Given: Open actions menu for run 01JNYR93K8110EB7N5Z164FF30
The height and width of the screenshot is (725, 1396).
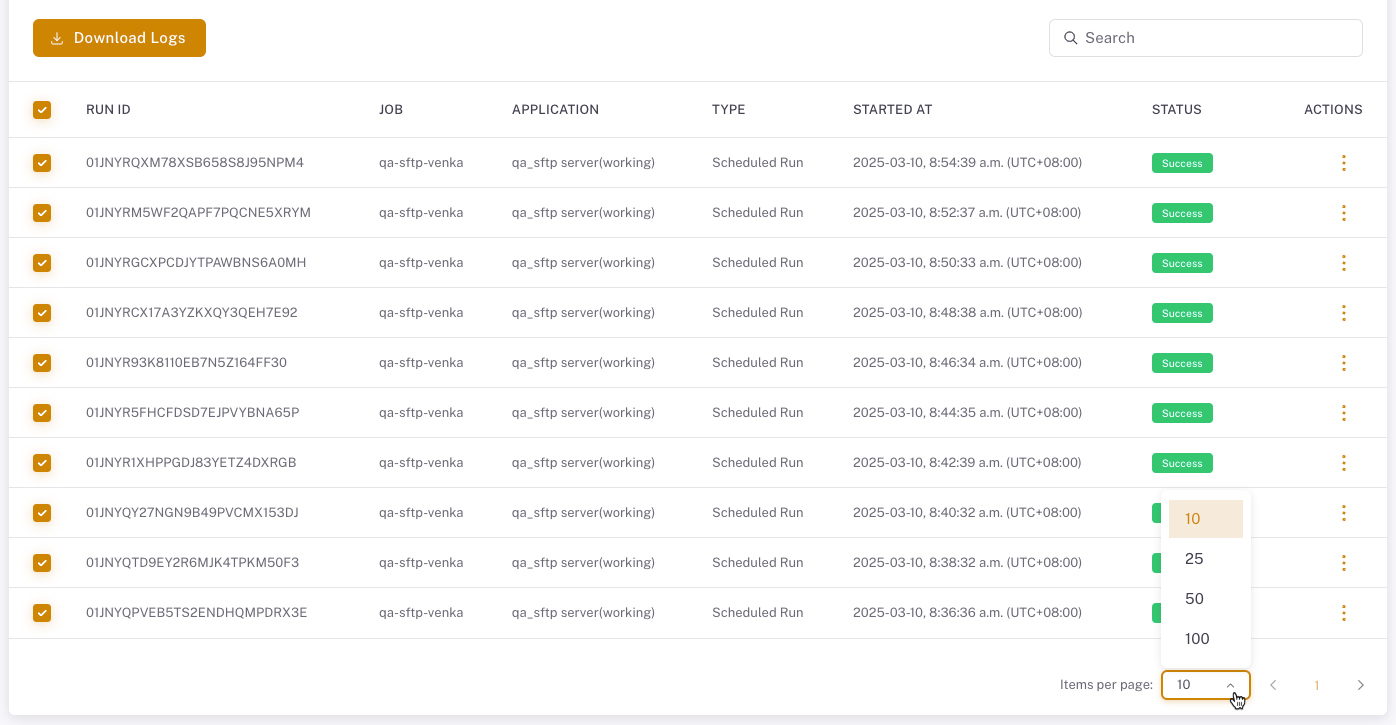Looking at the screenshot, I should tap(1343, 363).
